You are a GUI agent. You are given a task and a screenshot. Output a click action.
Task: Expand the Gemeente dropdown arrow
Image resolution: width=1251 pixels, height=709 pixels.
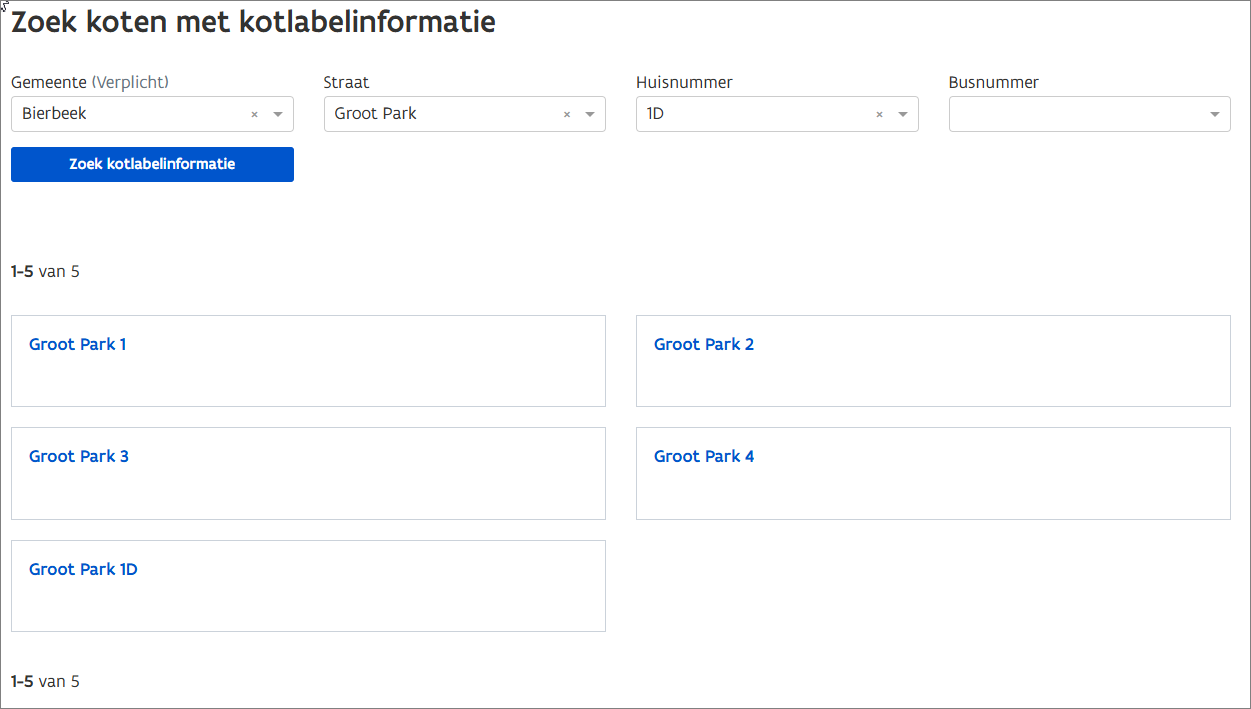coord(278,115)
